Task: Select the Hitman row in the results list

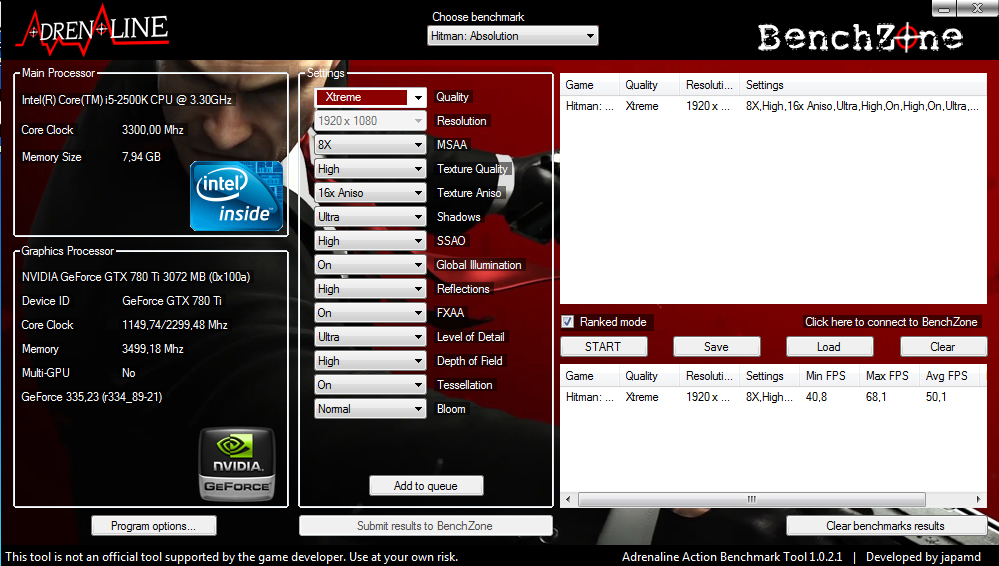Action: (773, 397)
